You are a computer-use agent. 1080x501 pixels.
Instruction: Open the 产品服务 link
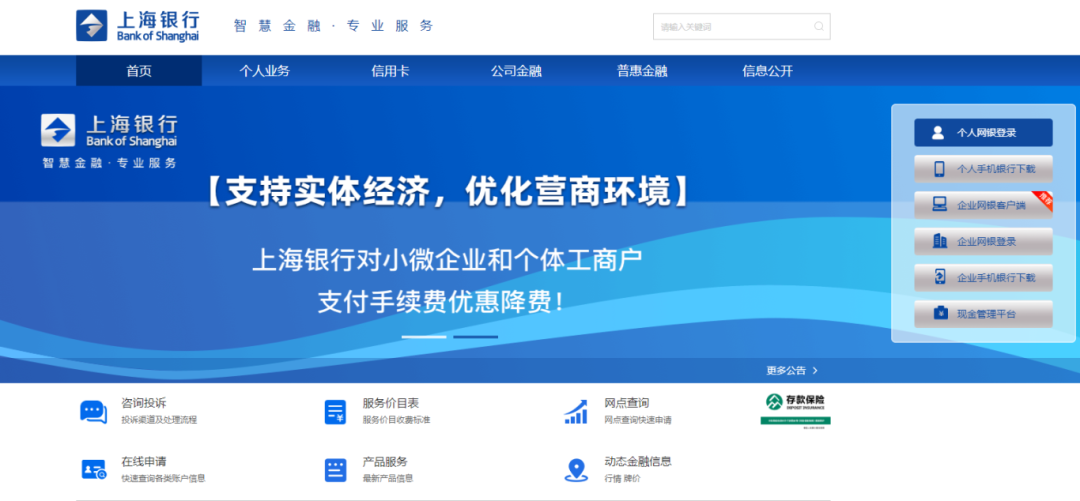click(x=385, y=461)
